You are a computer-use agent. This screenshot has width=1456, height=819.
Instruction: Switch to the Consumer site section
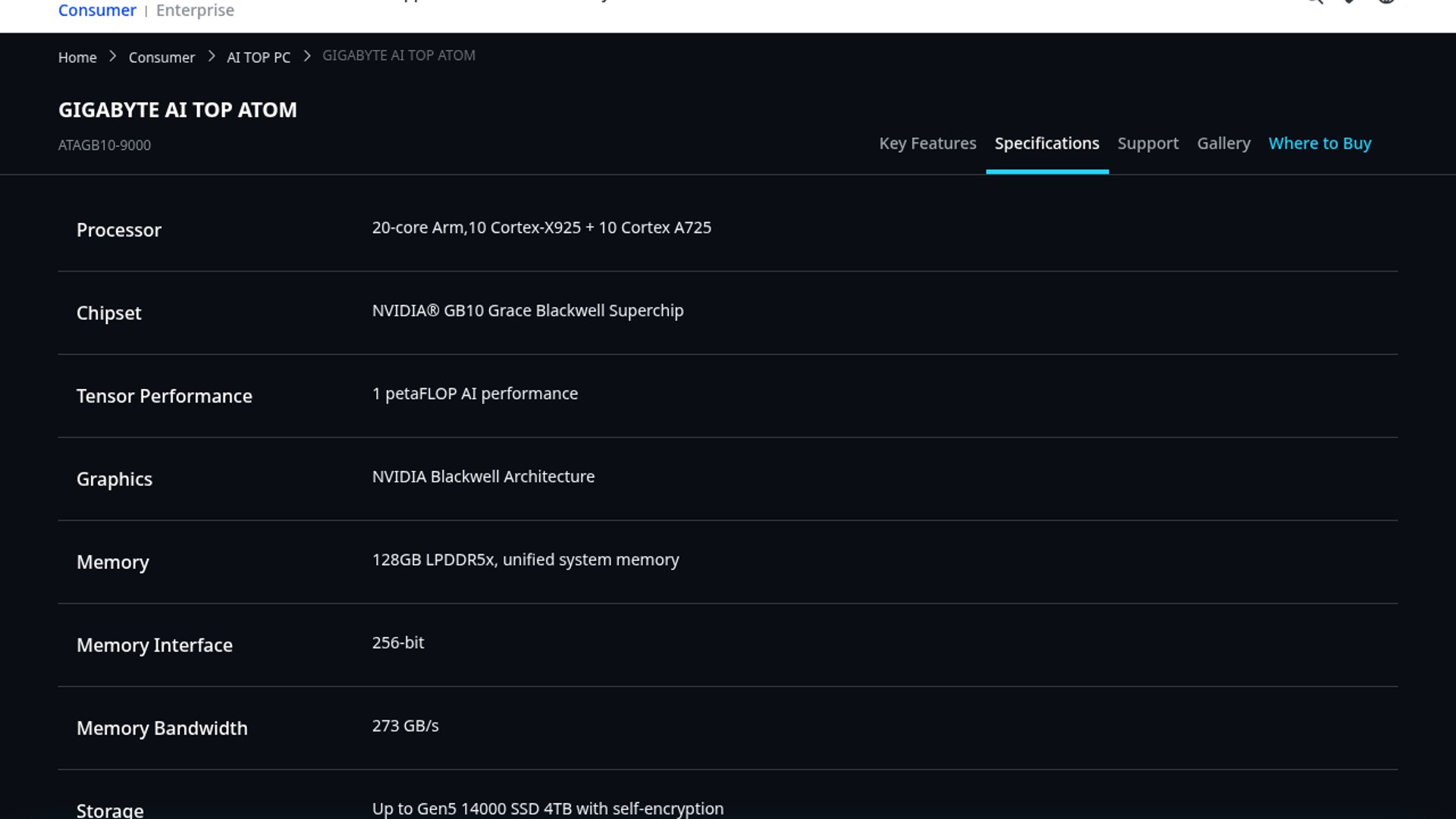[97, 11]
